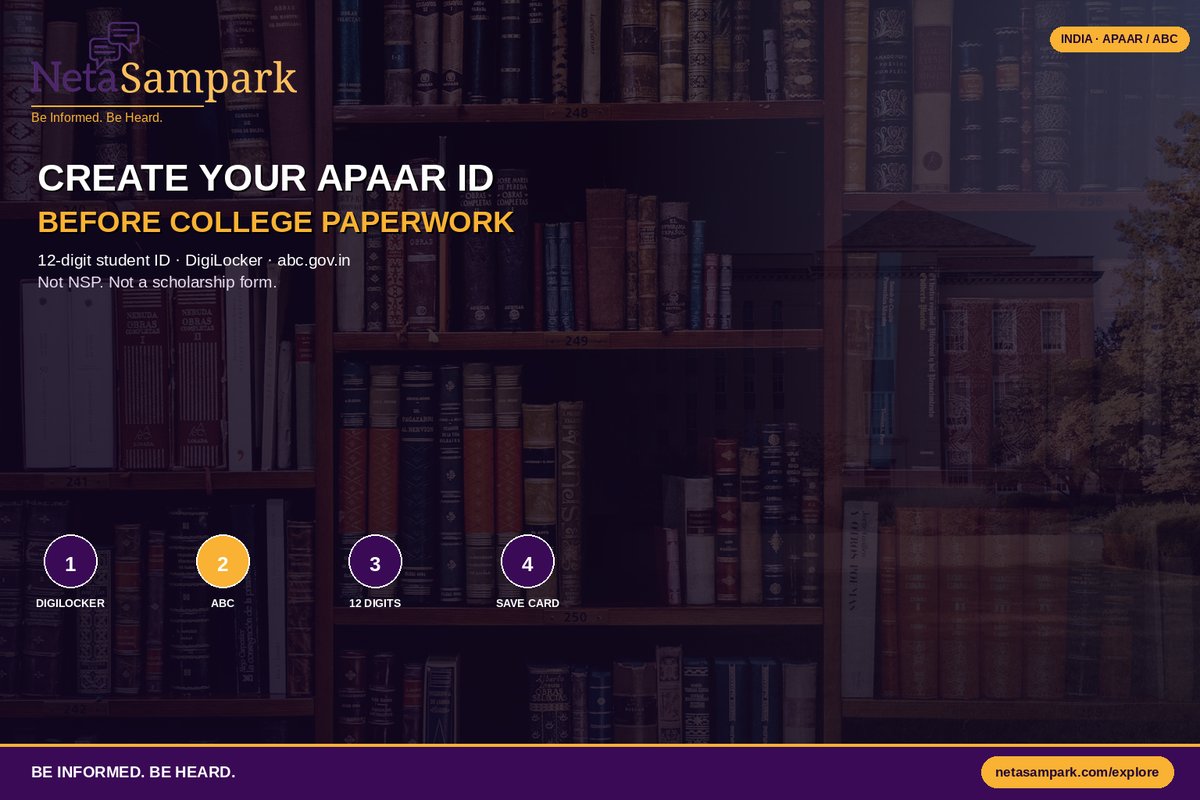Click the BEFORE COLLEGE PAPERWORK subheading
This screenshot has height=800, width=1200.
coord(276,222)
